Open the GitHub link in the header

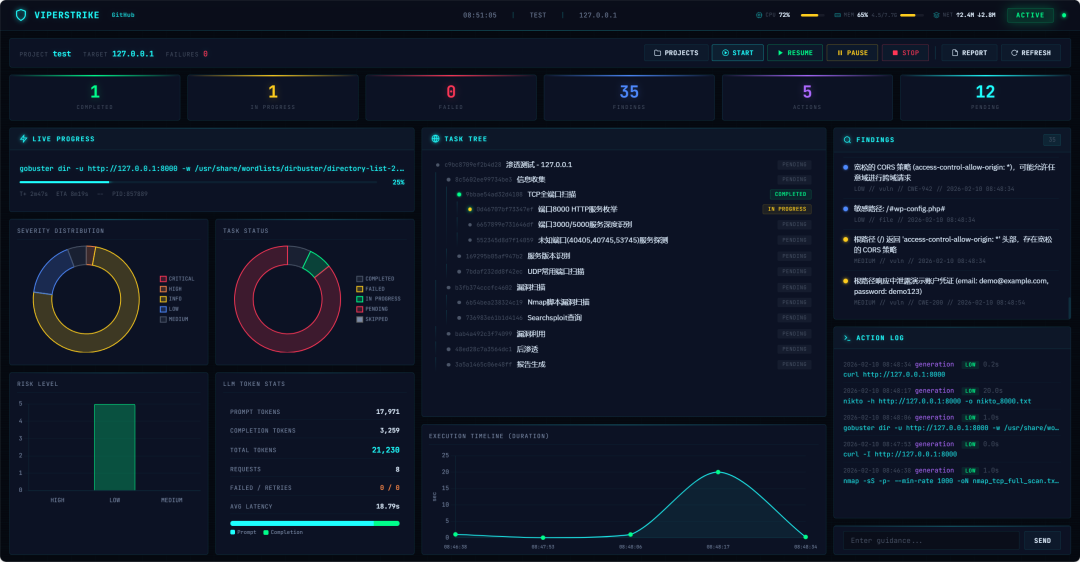pyautogui.click(x=123, y=15)
